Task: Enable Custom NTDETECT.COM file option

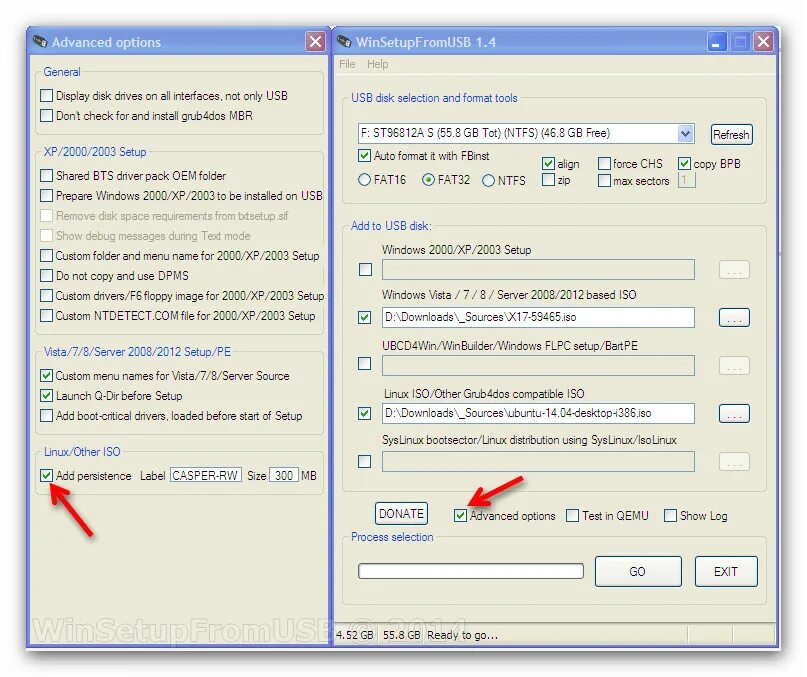Action: [46, 315]
